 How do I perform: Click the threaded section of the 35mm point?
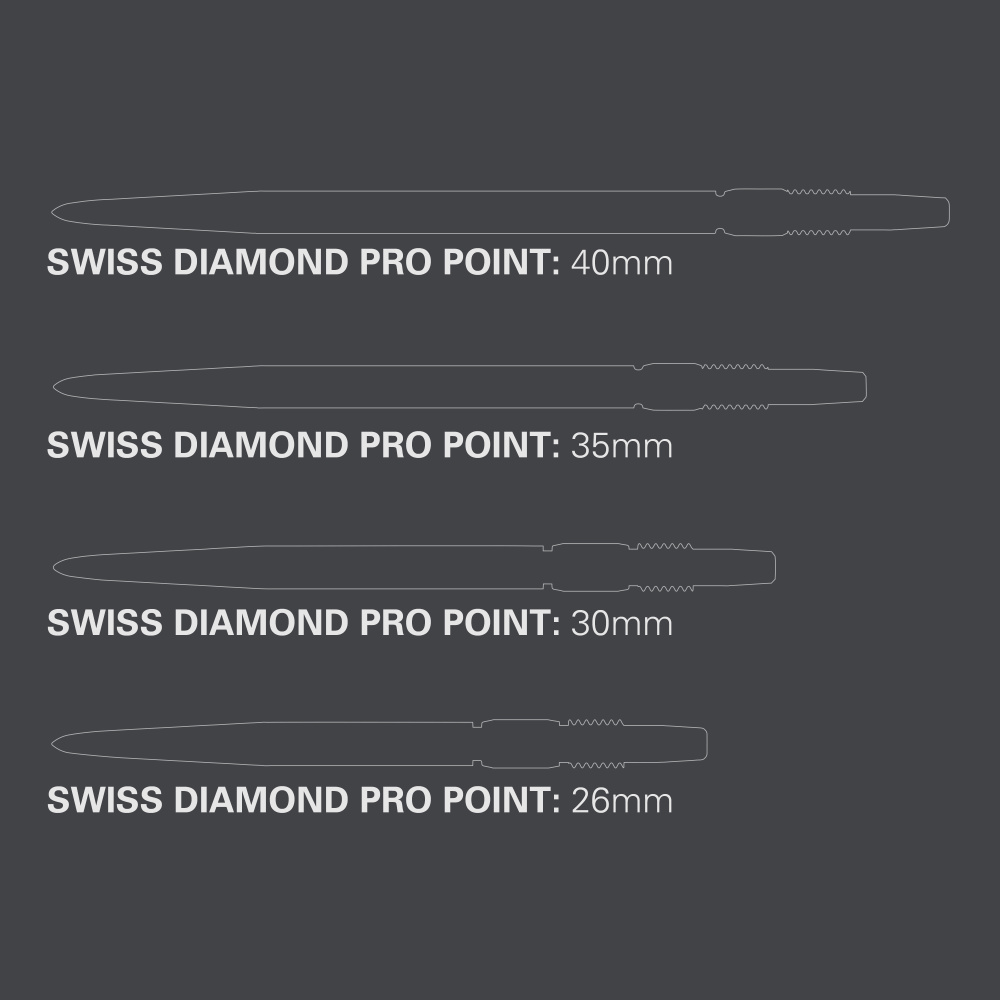(x=734, y=387)
